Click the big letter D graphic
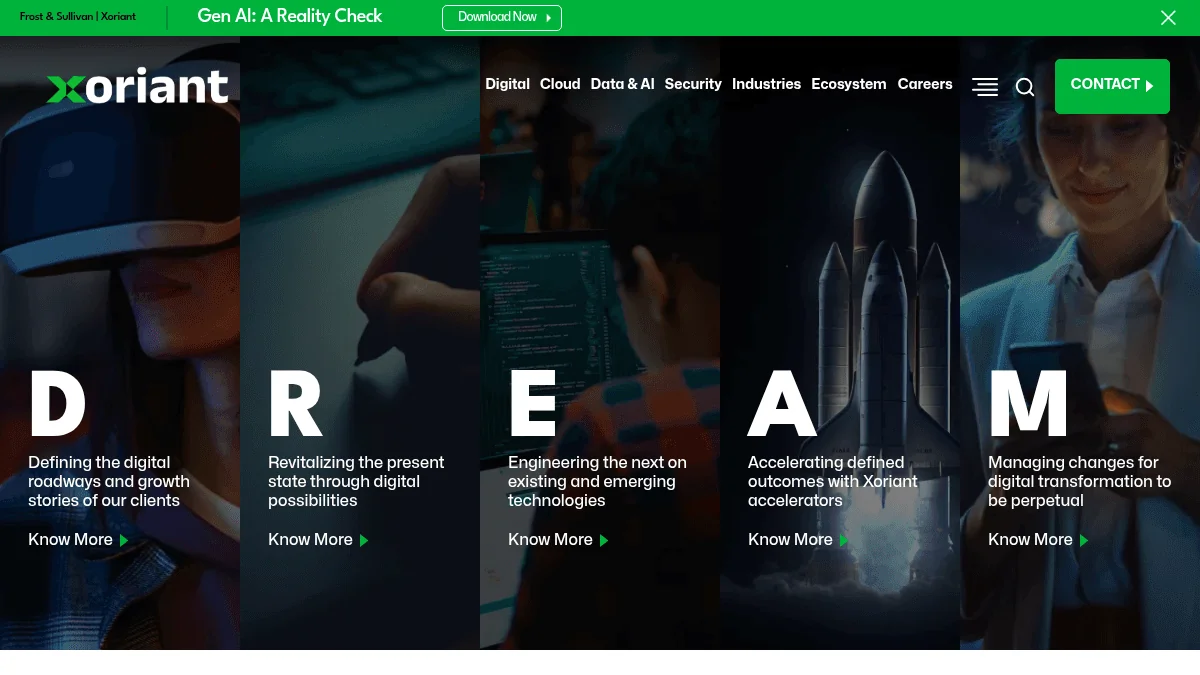 click(57, 405)
